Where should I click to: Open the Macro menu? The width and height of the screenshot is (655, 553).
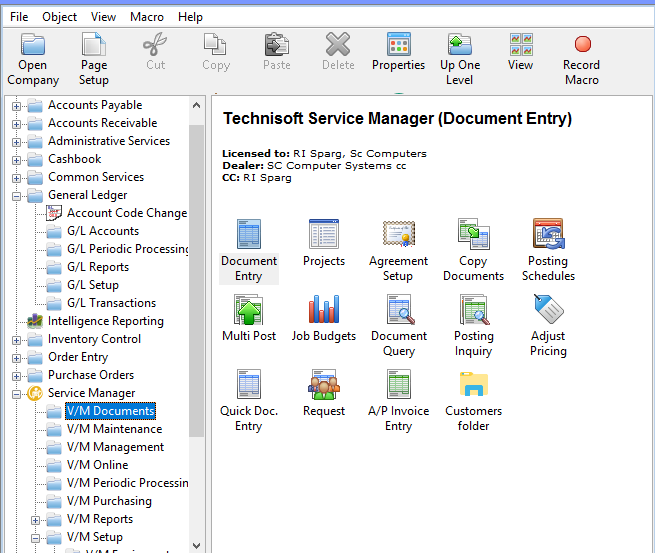146,17
